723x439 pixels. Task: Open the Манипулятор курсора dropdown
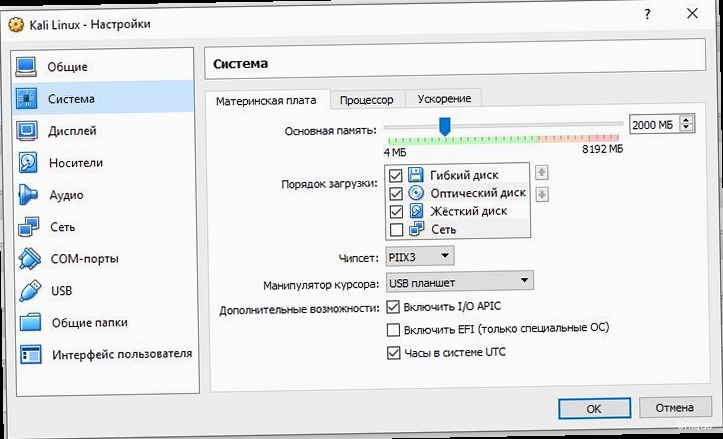click(x=458, y=281)
